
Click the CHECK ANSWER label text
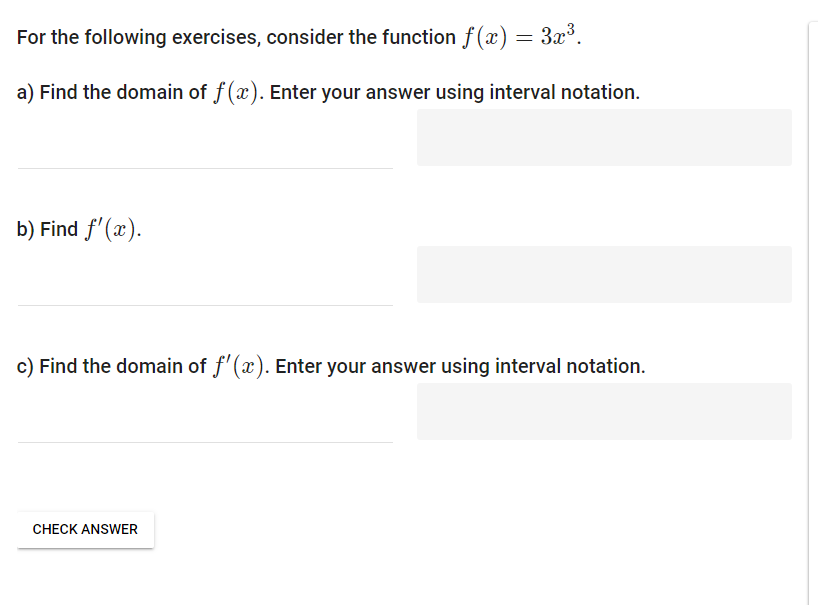tap(85, 529)
